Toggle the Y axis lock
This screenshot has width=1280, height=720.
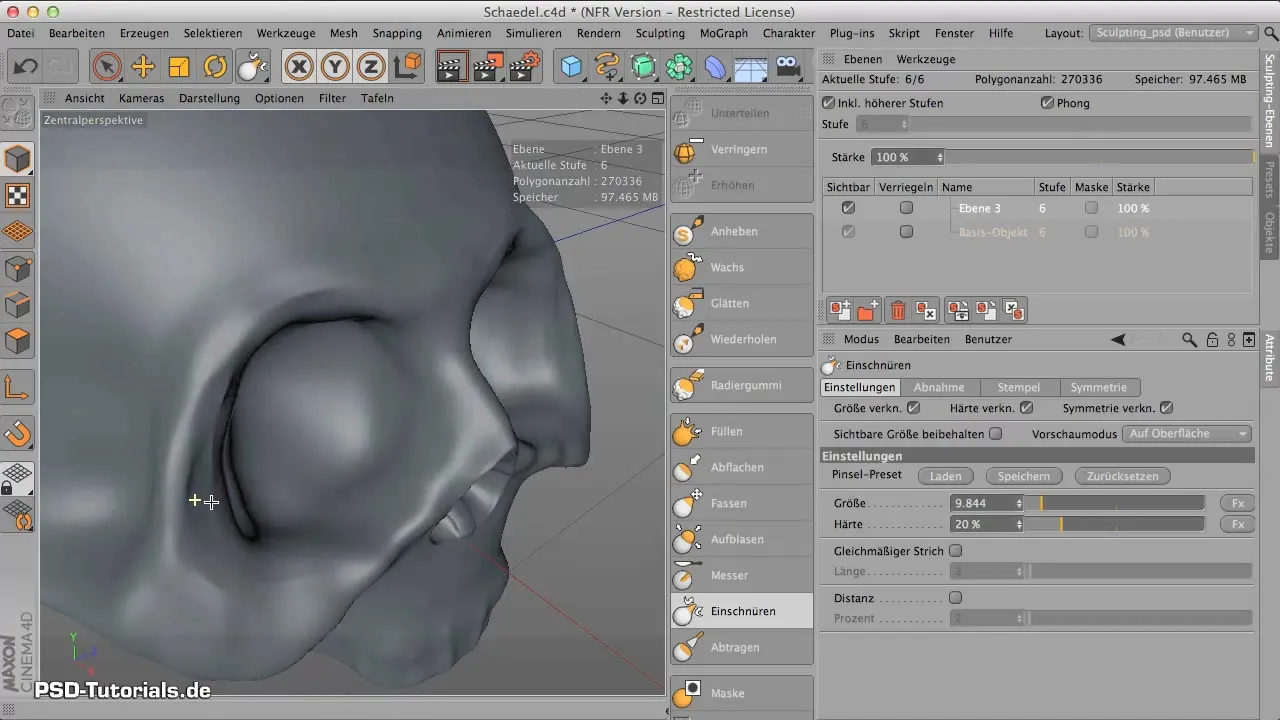click(336, 67)
